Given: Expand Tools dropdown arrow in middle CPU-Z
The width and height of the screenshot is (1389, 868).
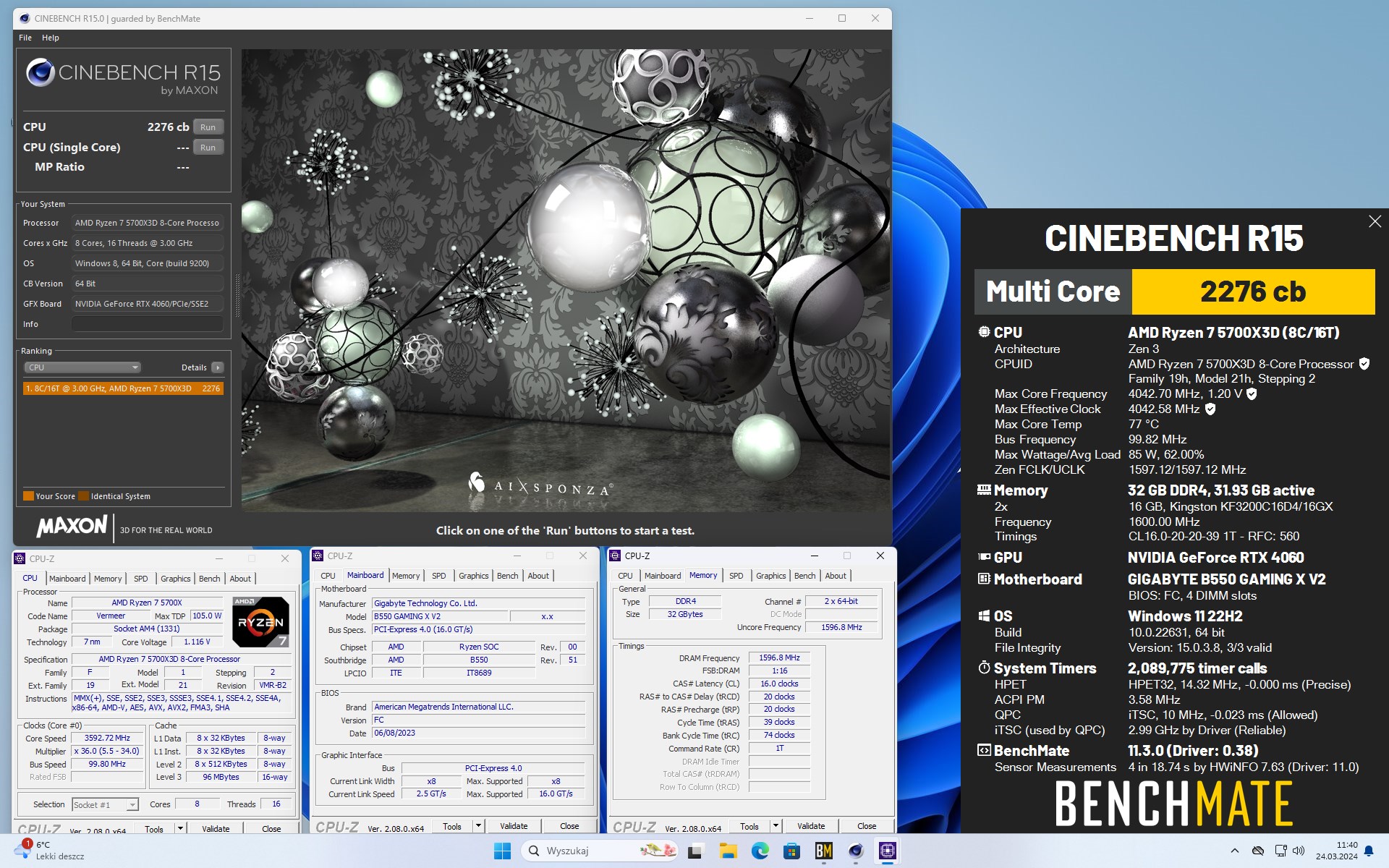Looking at the screenshot, I should click(x=478, y=826).
